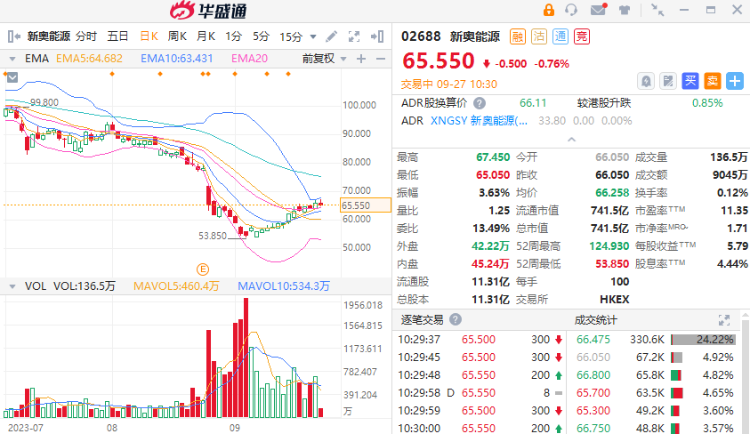Switch to 五日 five-day chart
This screenshot has height=434, width=750.
point(118,36)
